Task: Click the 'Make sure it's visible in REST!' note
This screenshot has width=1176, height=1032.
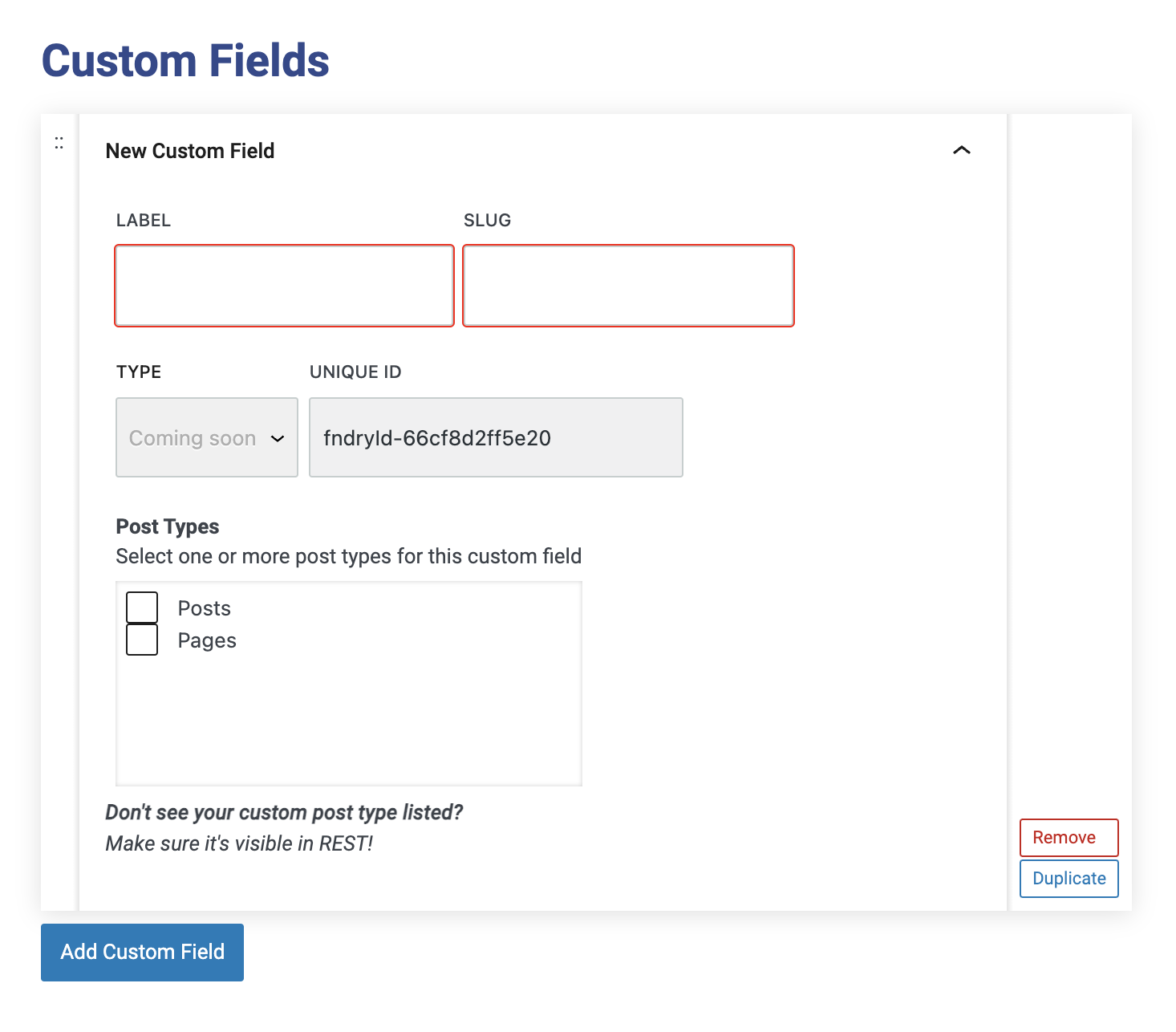Action: point(239,843)
